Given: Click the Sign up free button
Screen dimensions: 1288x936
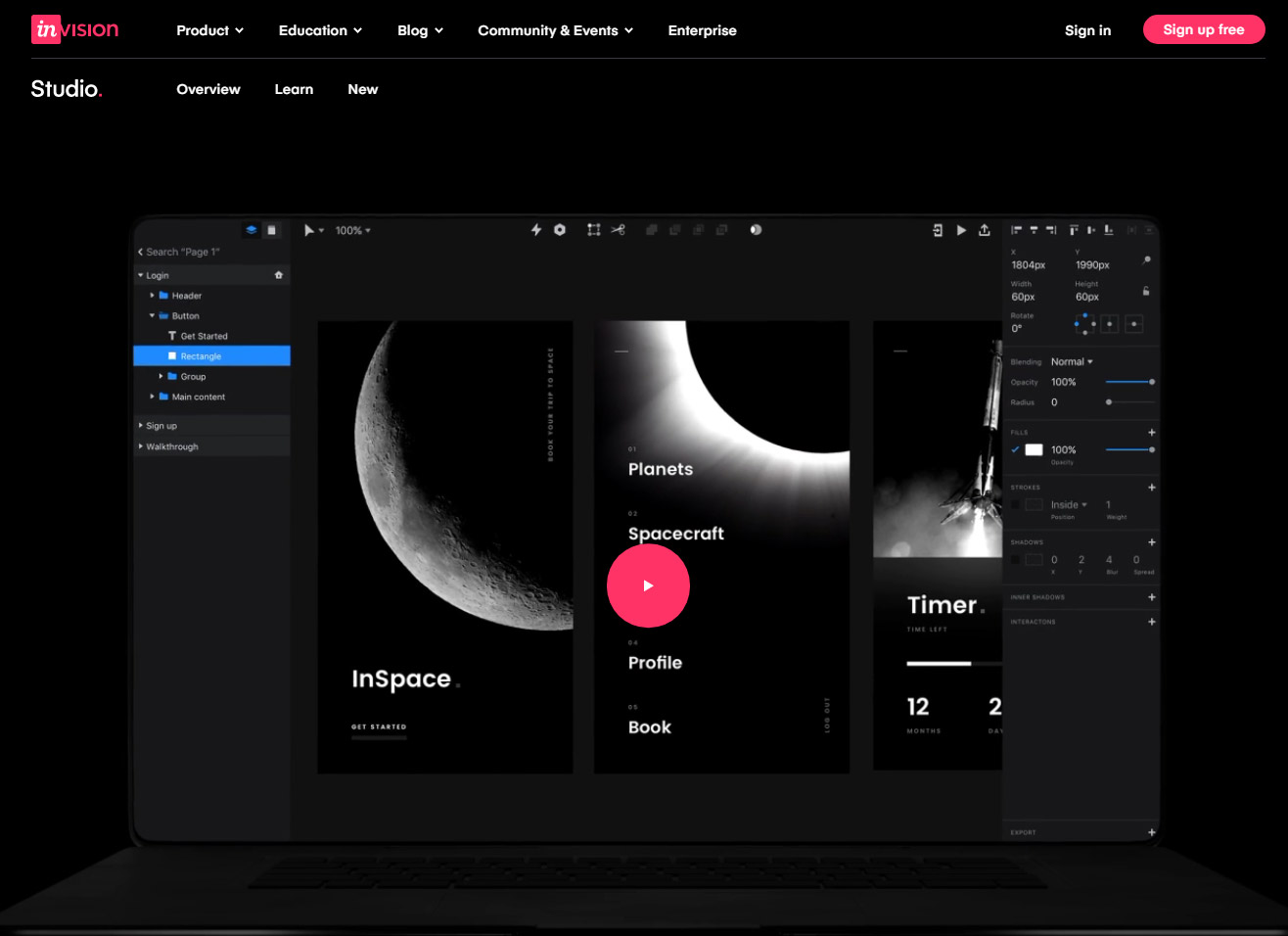Looking at the screenshot, I should [1203, 29].
